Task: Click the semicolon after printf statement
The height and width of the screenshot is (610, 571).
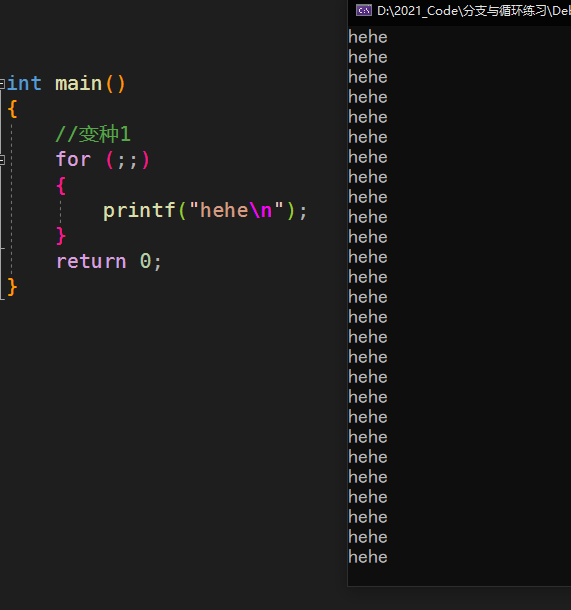Action: pyautogui.click(x=303, y=212)
